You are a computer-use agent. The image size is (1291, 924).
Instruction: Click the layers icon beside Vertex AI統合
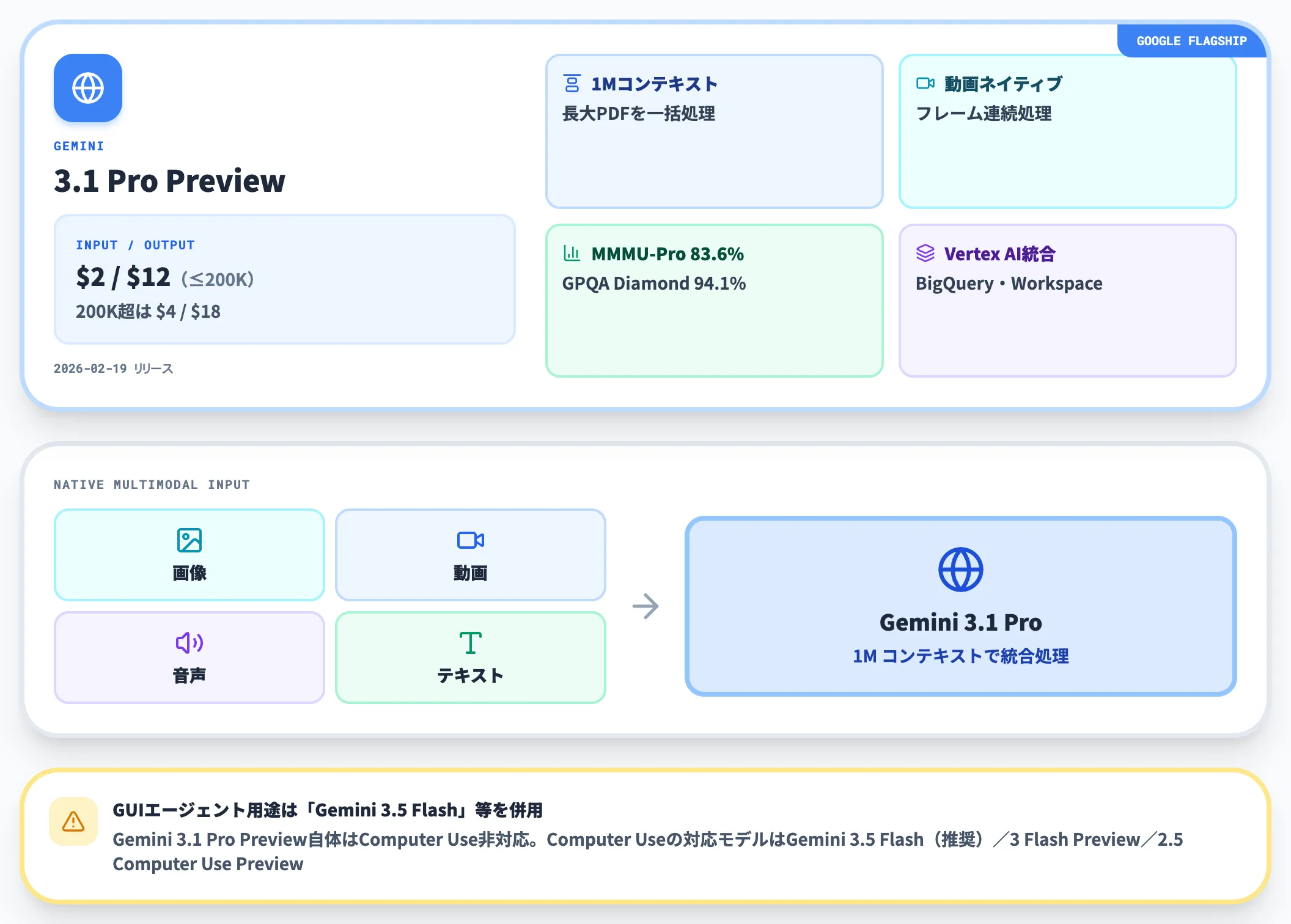(x=925, y=253)
